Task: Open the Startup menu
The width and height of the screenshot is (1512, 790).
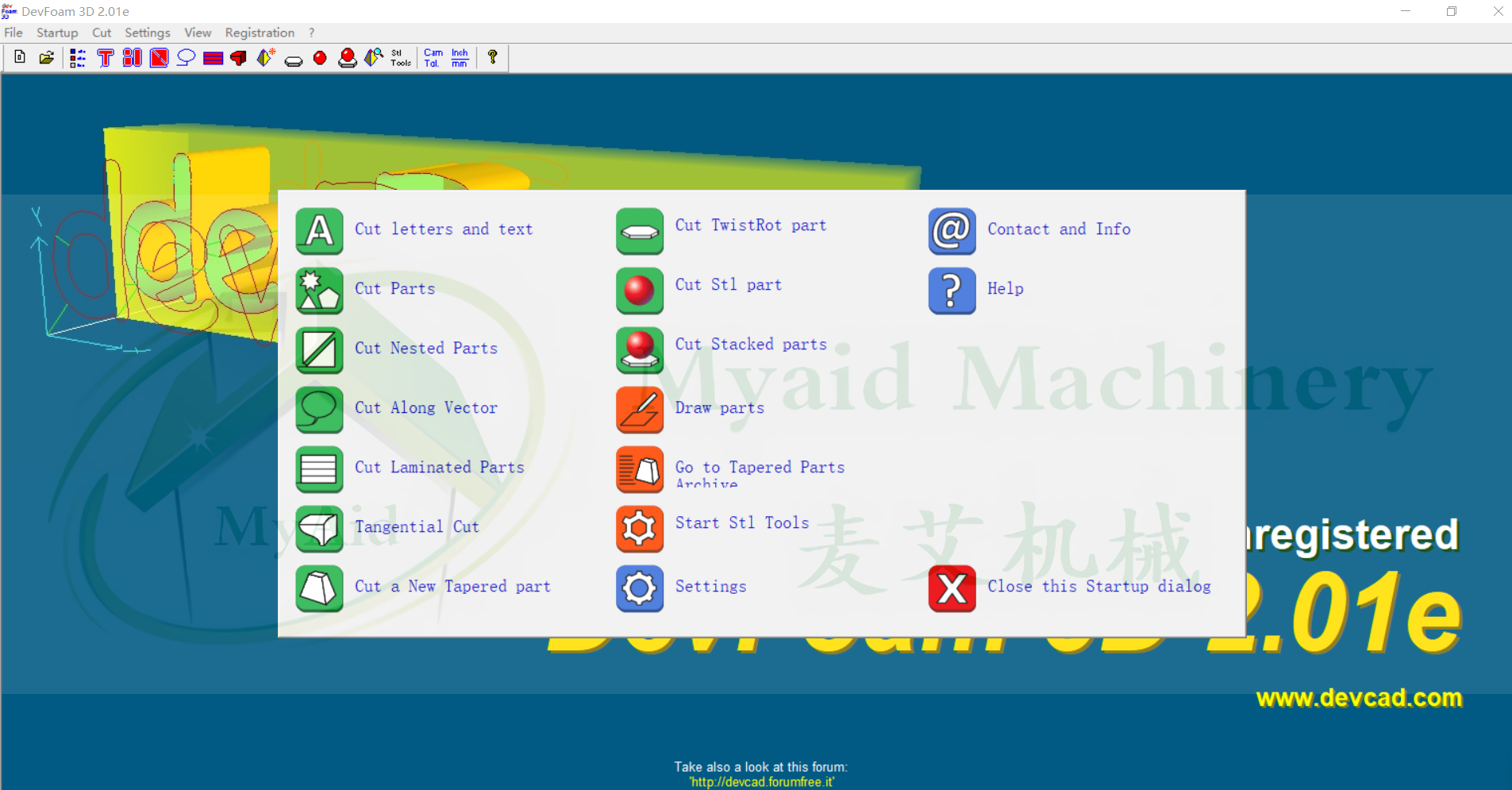Action: [x=57, y=33]
